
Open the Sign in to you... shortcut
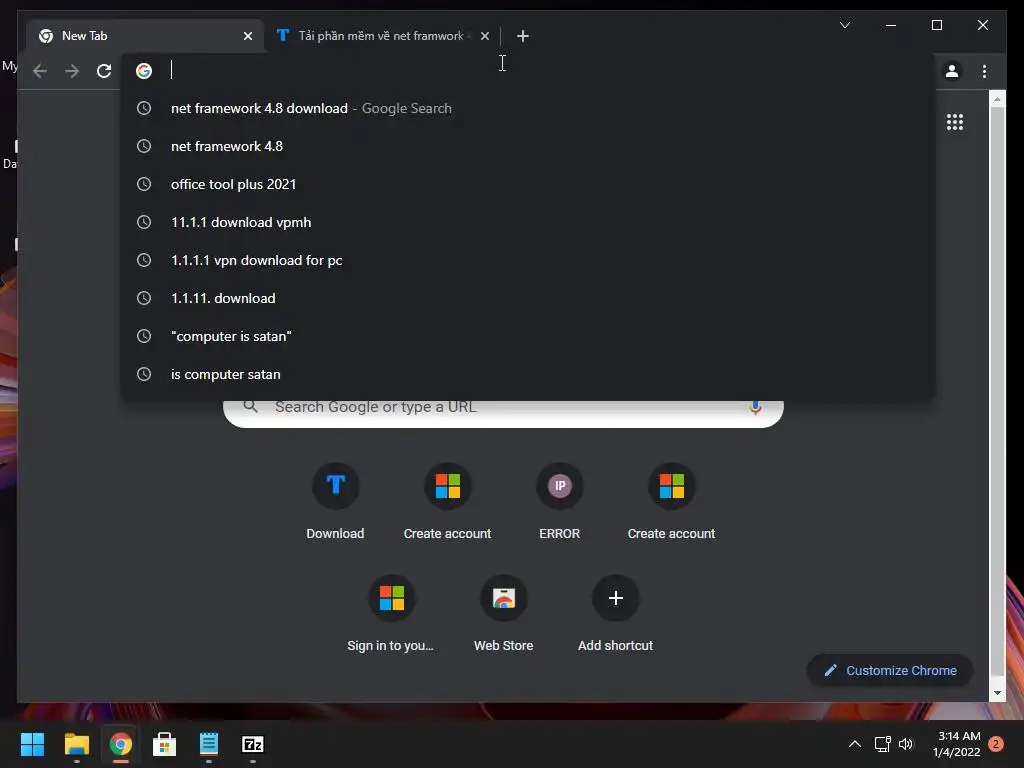click(391, 613)
